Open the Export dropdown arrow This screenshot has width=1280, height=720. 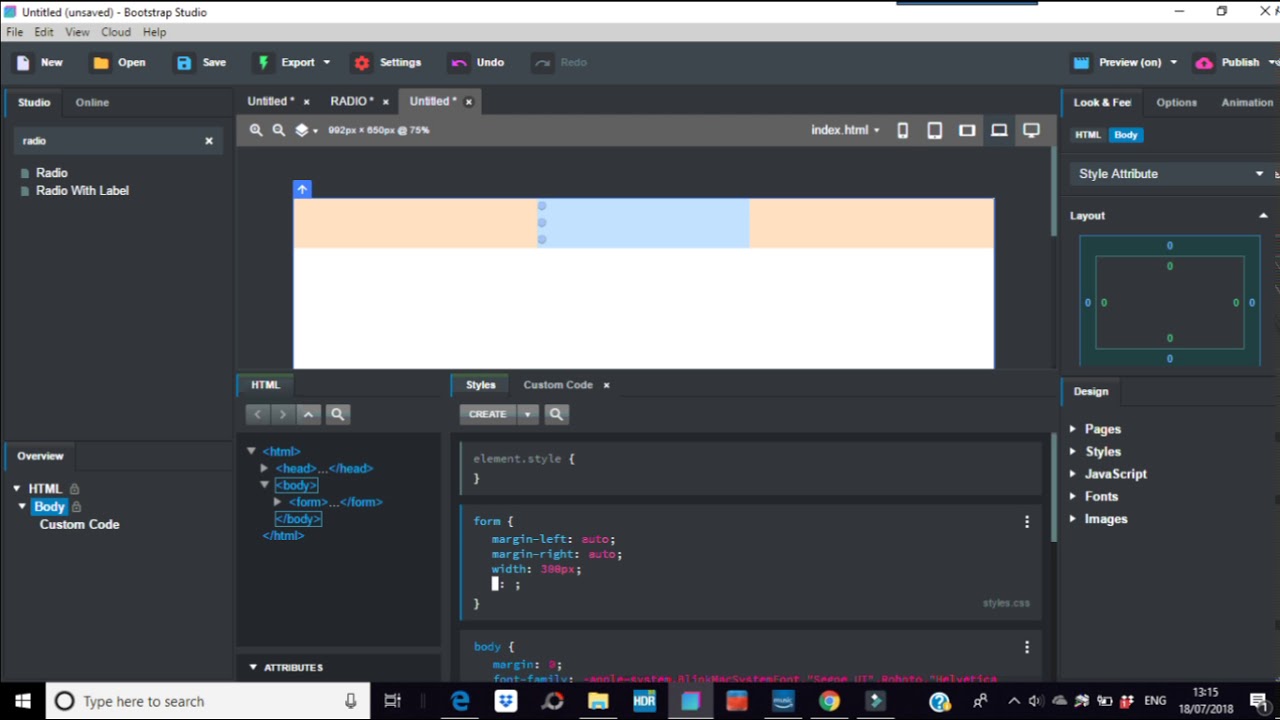click(326, 62)
